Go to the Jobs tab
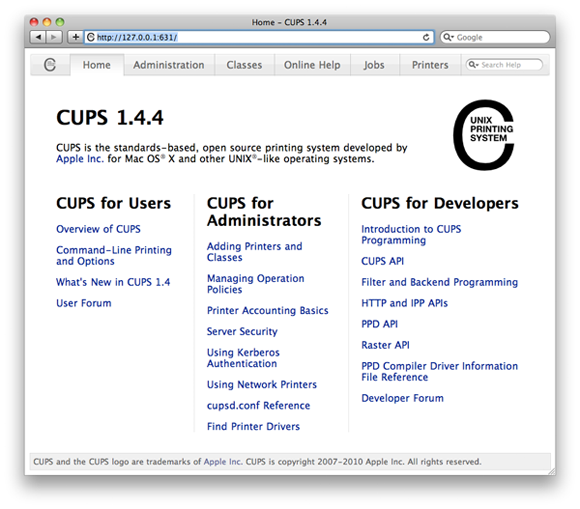The width and height of the screenshot is (580, 509). [x=374, y=65]
